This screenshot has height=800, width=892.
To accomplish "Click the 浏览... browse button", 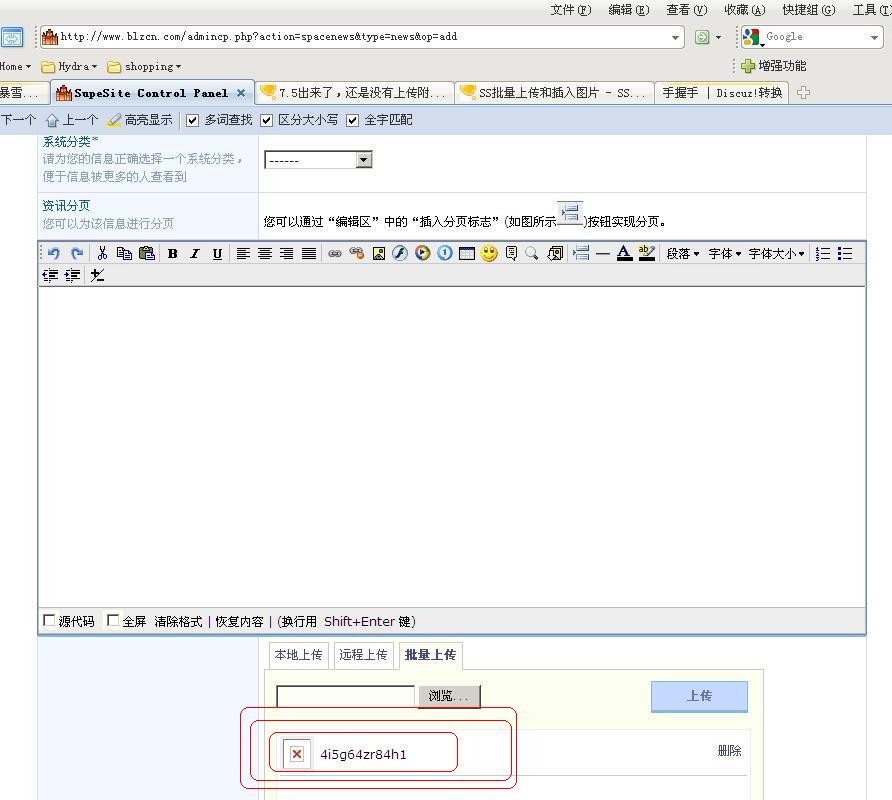I will coord(449,696).
